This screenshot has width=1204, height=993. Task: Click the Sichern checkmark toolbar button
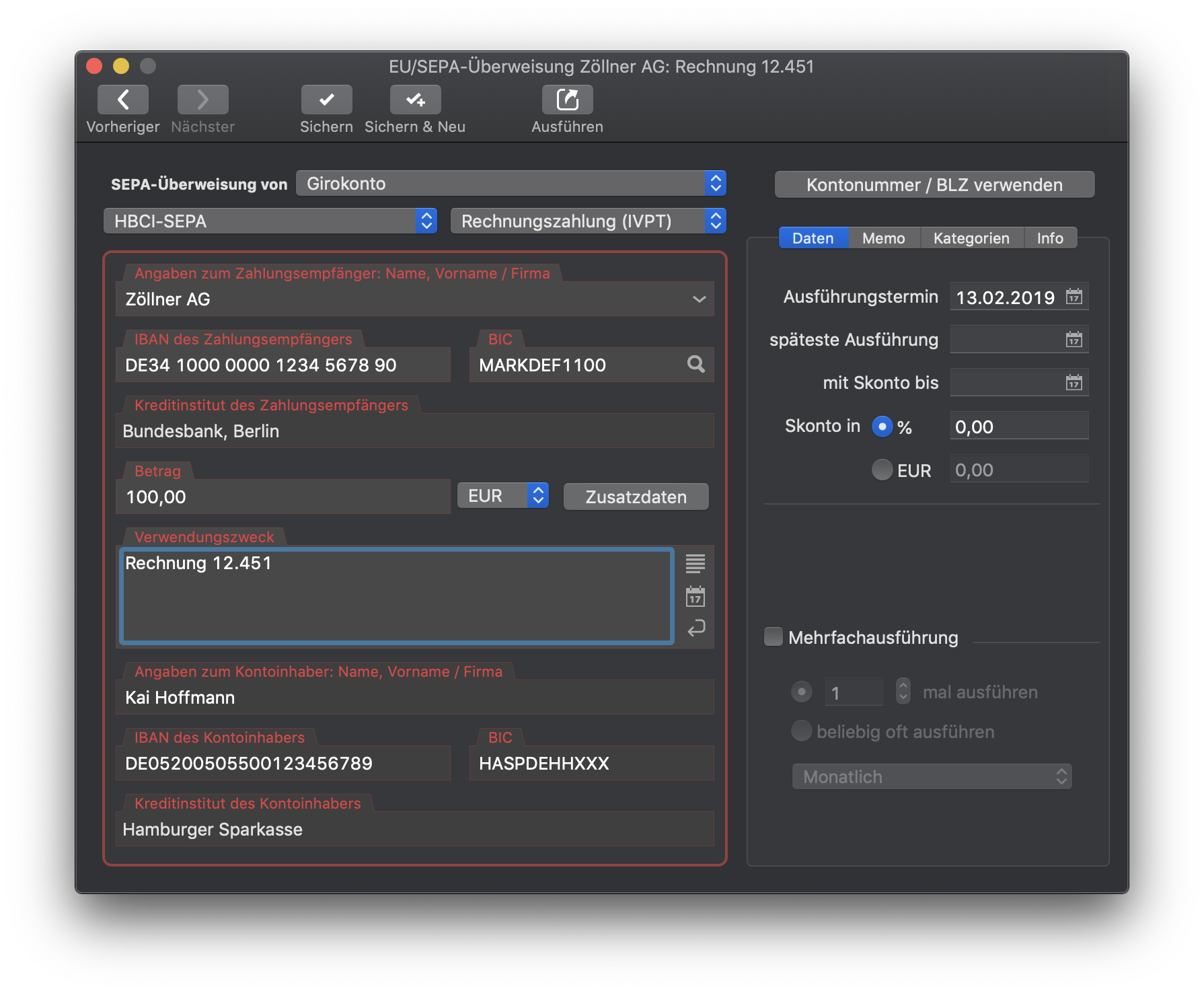(x=326, y=100)
